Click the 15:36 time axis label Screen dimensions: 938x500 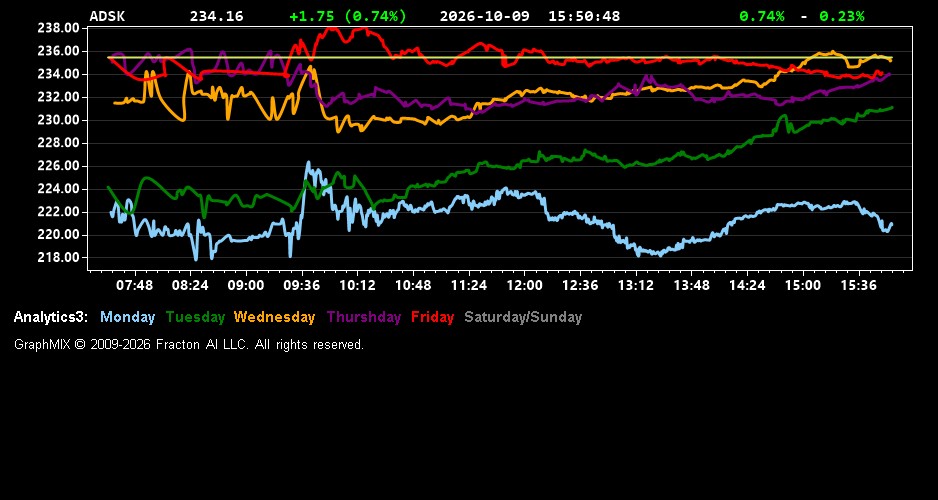[858, 285]
